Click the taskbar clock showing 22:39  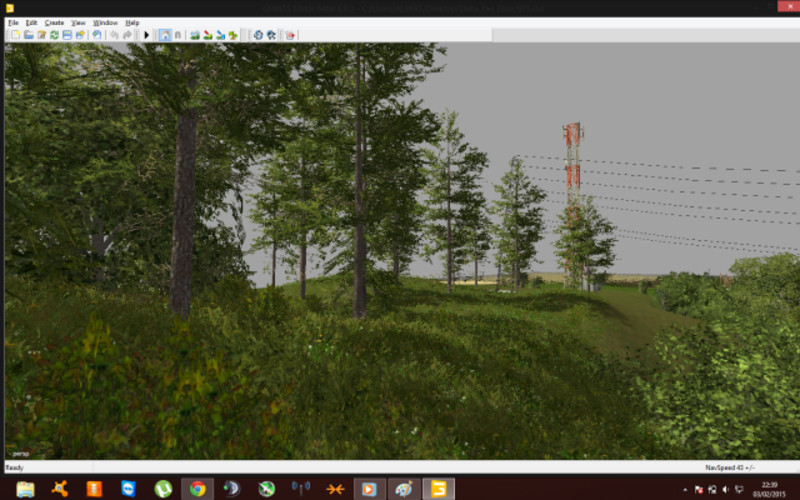pyautogui.click(x=769, y=489)
